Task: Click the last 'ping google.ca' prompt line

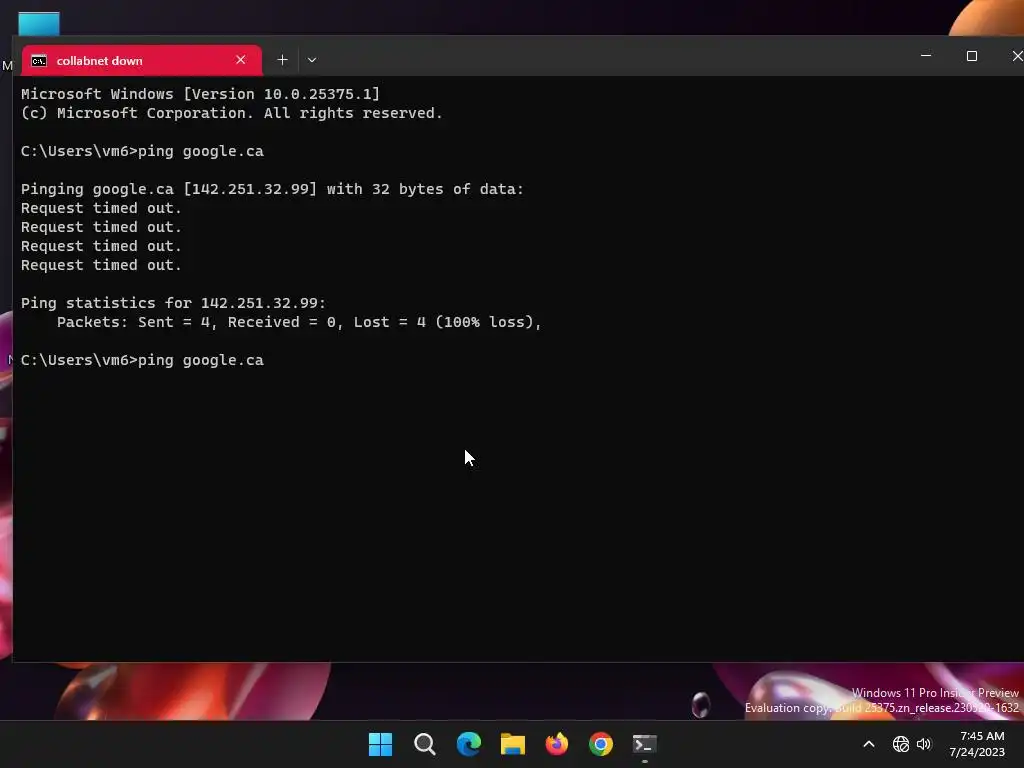Action: point(142,360)
